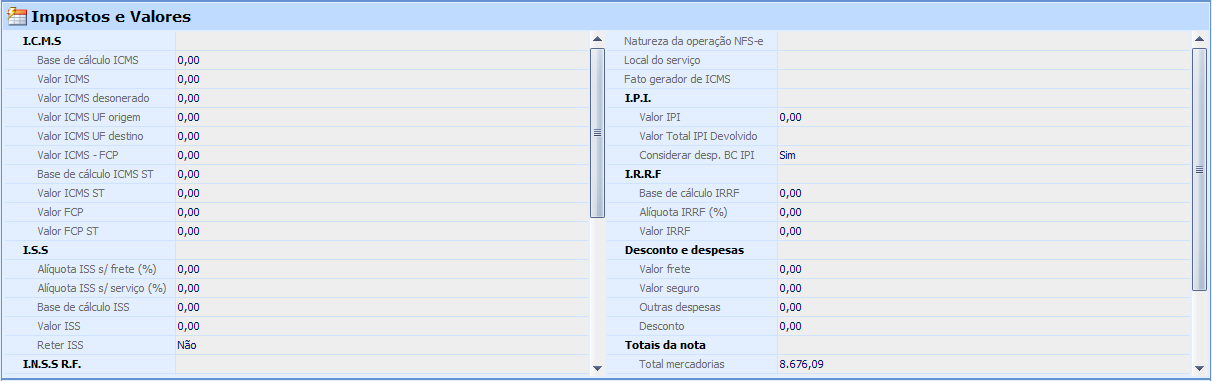Edit the Base de cálculo ISS value
The height and width of the screenshot is (381, 1212).
[x=382, y=307]
